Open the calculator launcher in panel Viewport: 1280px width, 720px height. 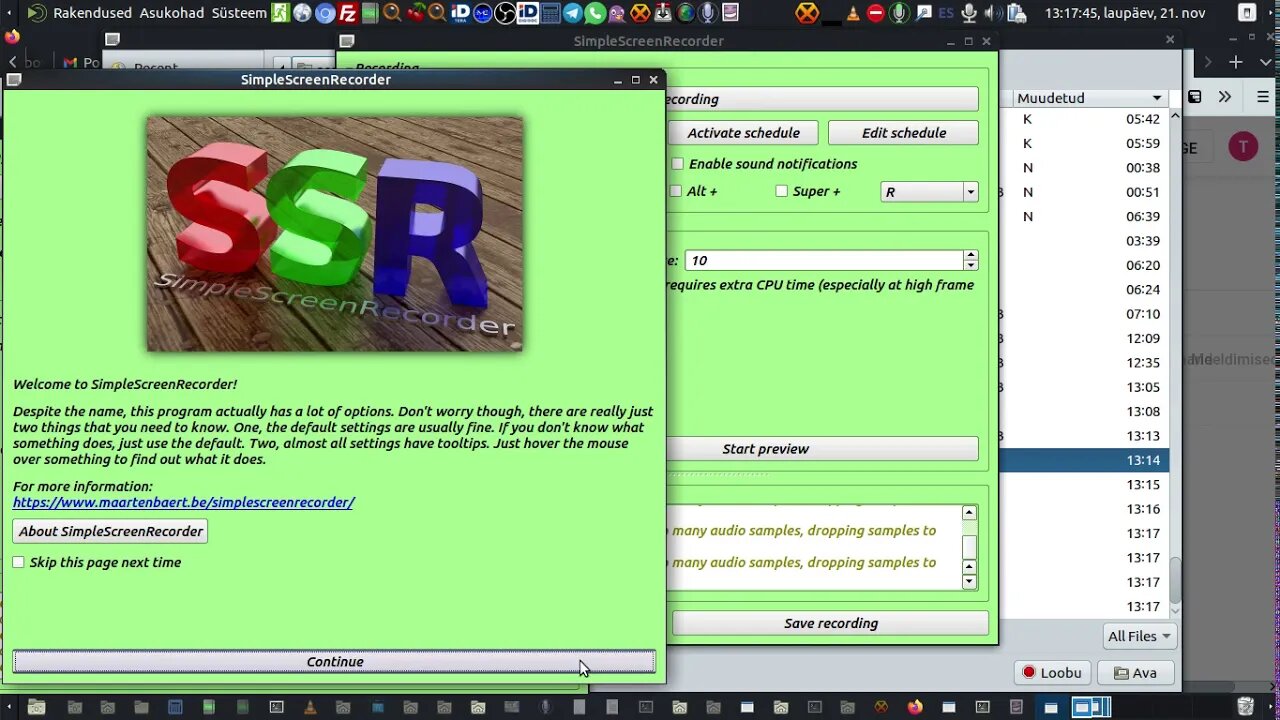click(550, 13)
